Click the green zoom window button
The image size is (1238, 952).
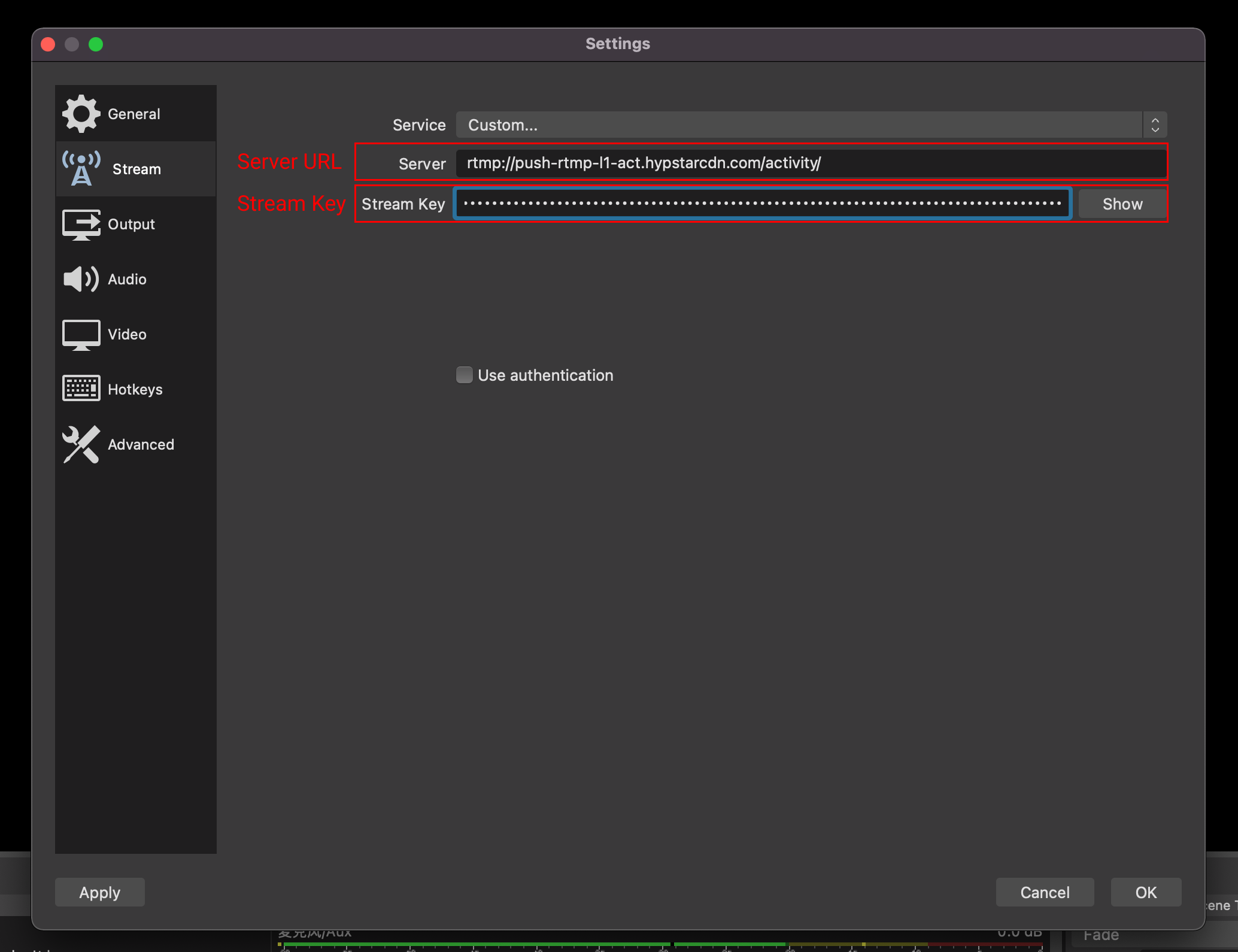[96, 44]
